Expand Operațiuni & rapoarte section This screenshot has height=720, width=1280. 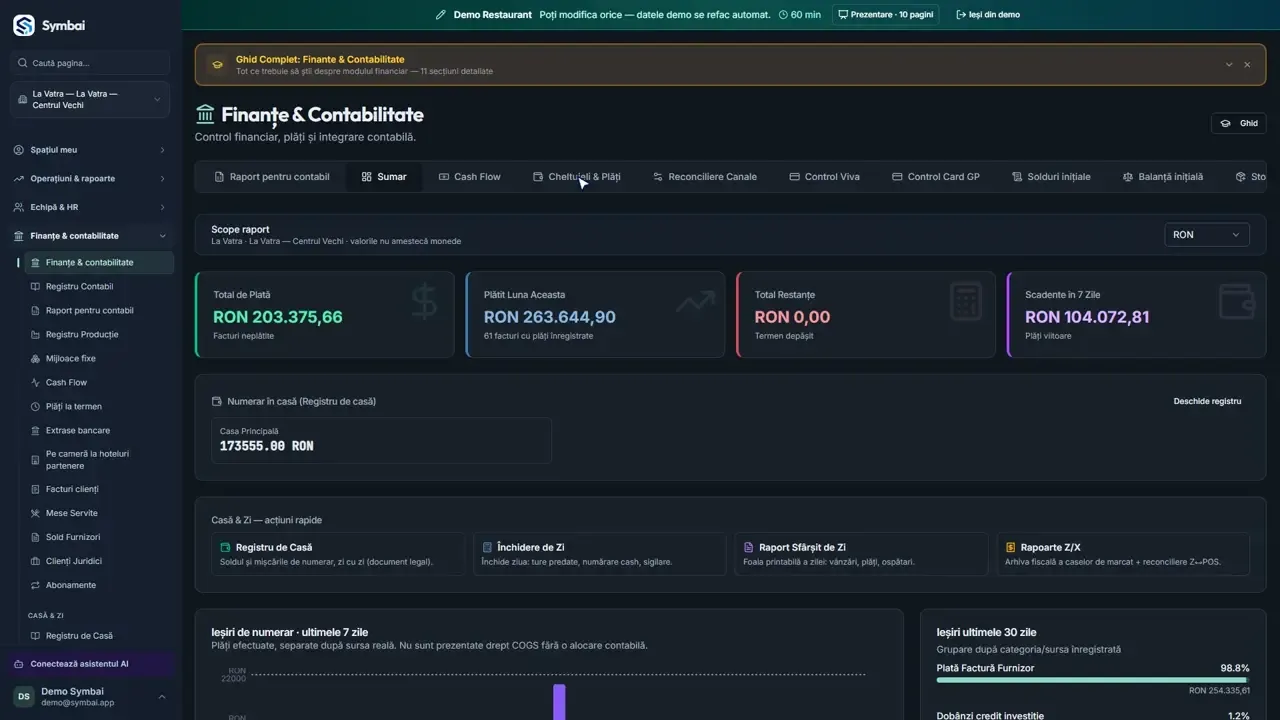[x=90, y=179]
